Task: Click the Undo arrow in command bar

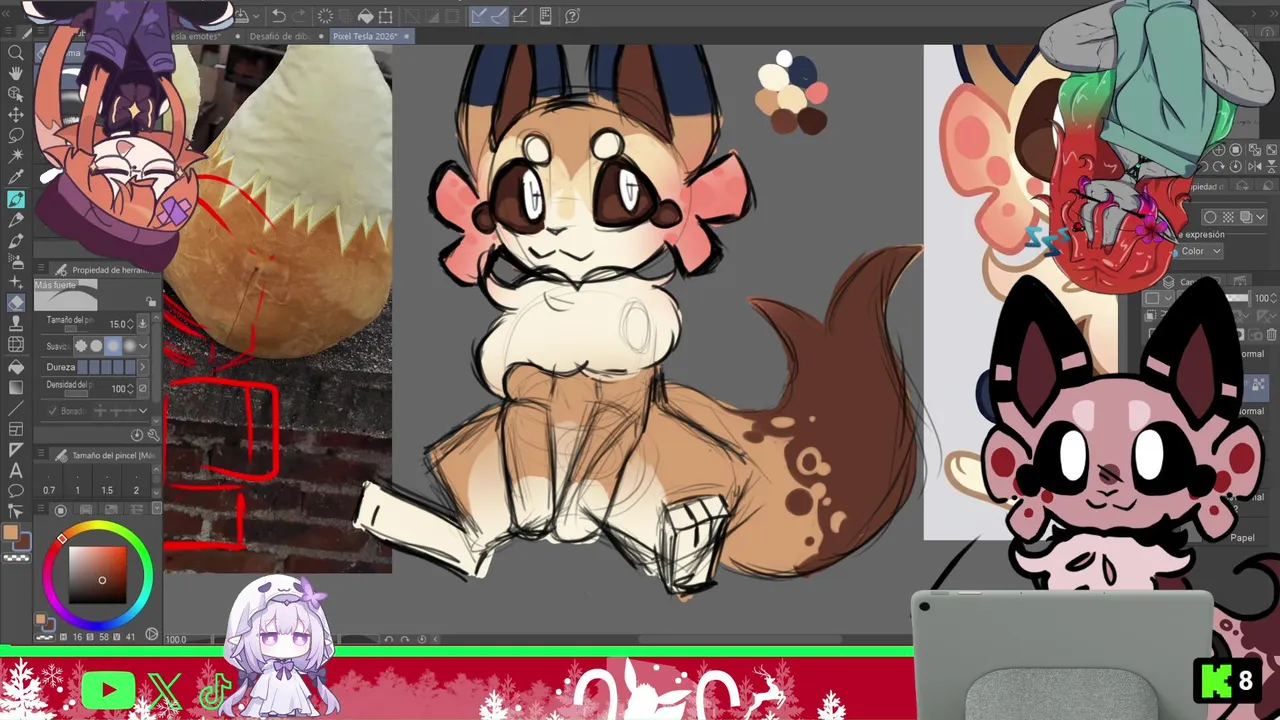Action: pyautogui.click(x=279, y=16)
